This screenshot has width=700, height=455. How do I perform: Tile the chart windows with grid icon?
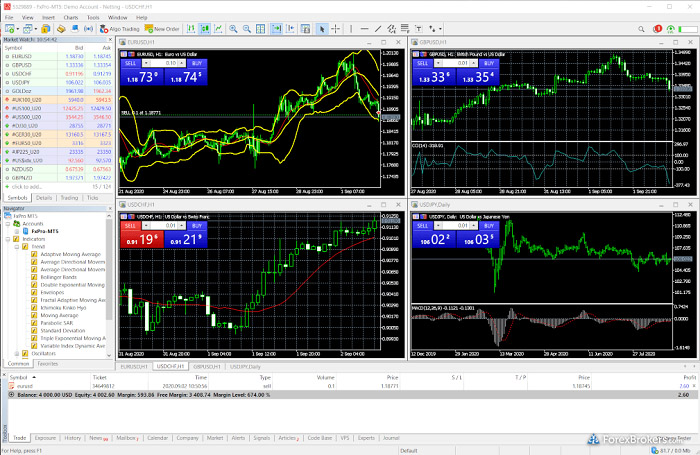[x=260, y=29]
